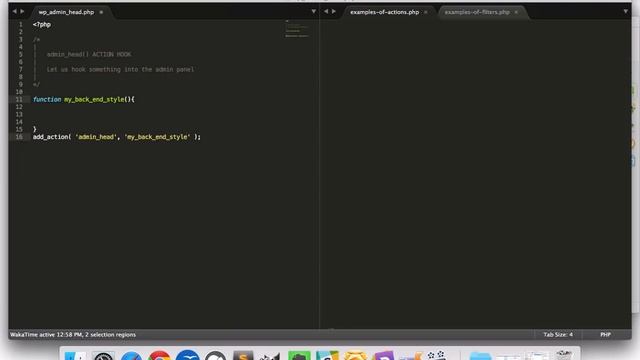This screenshot has height=360, width=640.
Task: Click line number 1 in gutter
Action: pos(20,24)
